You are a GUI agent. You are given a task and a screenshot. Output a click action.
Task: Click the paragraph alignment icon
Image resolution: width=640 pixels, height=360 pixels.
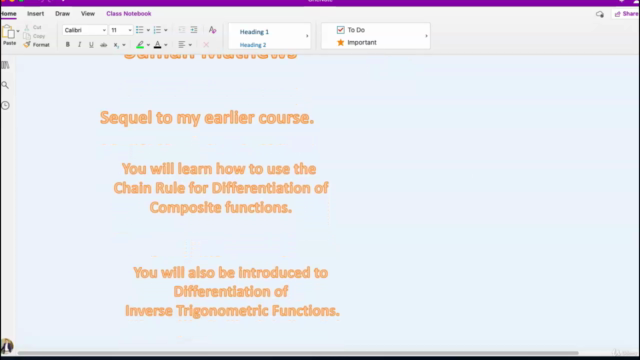[182, 44]
